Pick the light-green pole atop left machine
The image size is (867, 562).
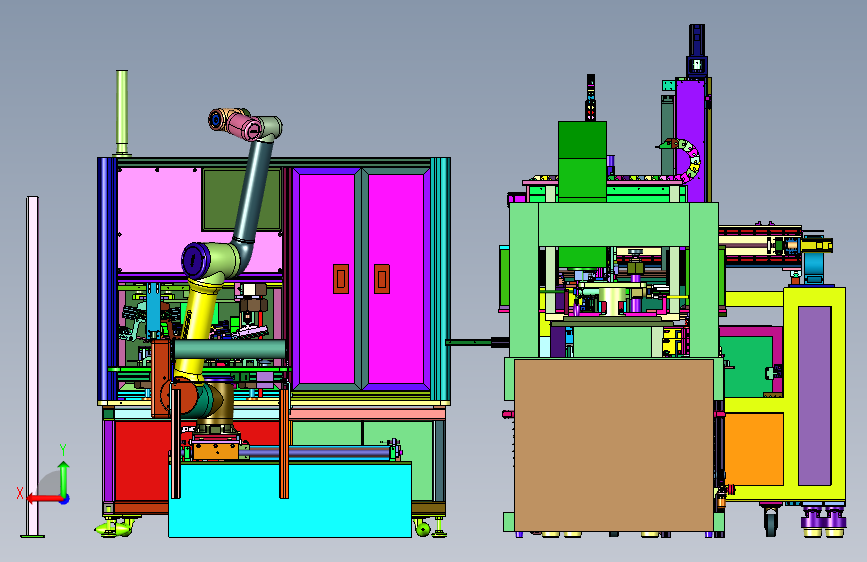tap(122, 112)
